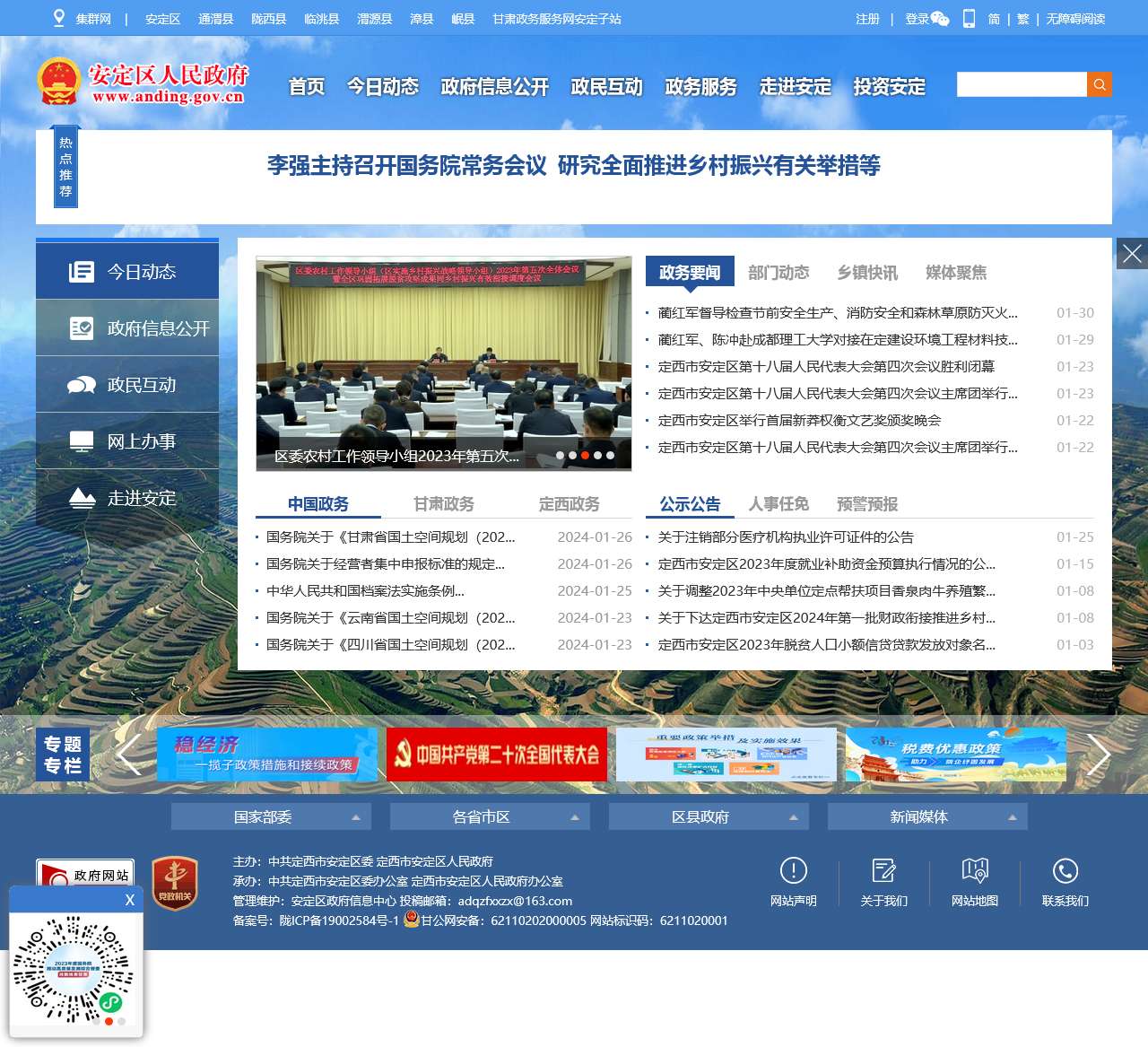This screenshot has height=1047, width=1148.
Task: Open the mobile version phone icon
Action: point(969,19)
